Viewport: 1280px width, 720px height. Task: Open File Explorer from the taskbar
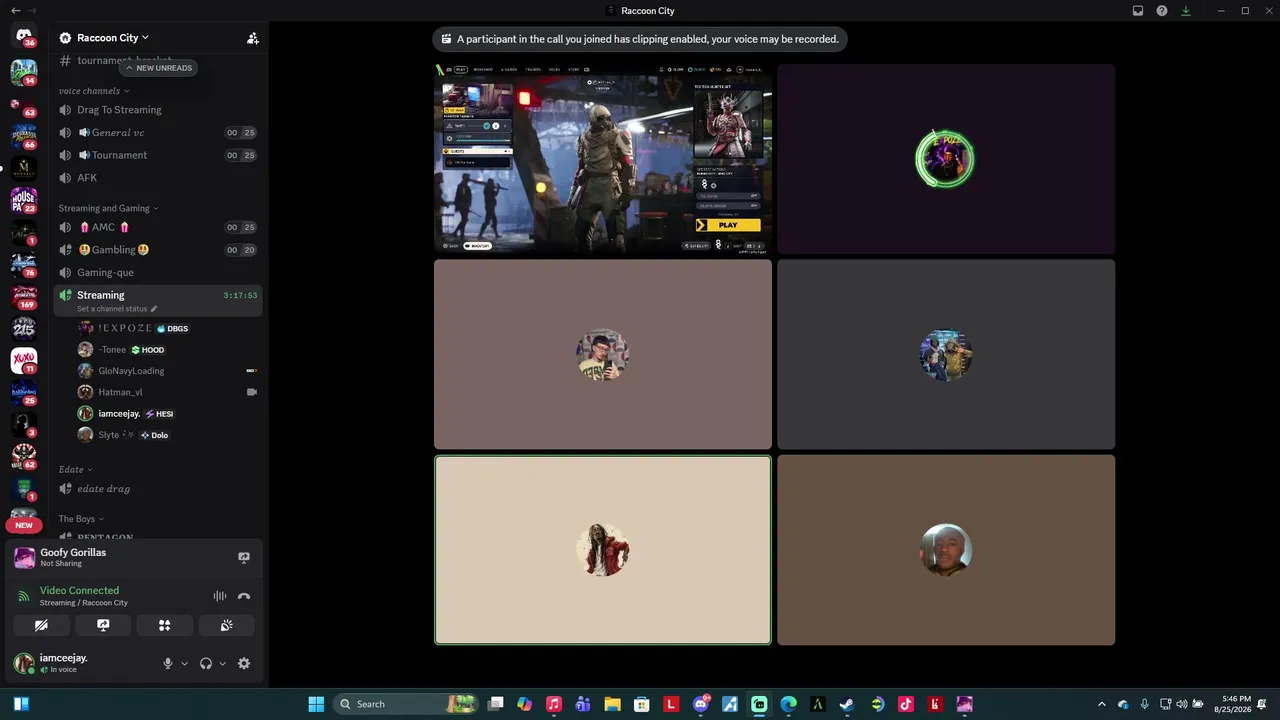[612, 704]
